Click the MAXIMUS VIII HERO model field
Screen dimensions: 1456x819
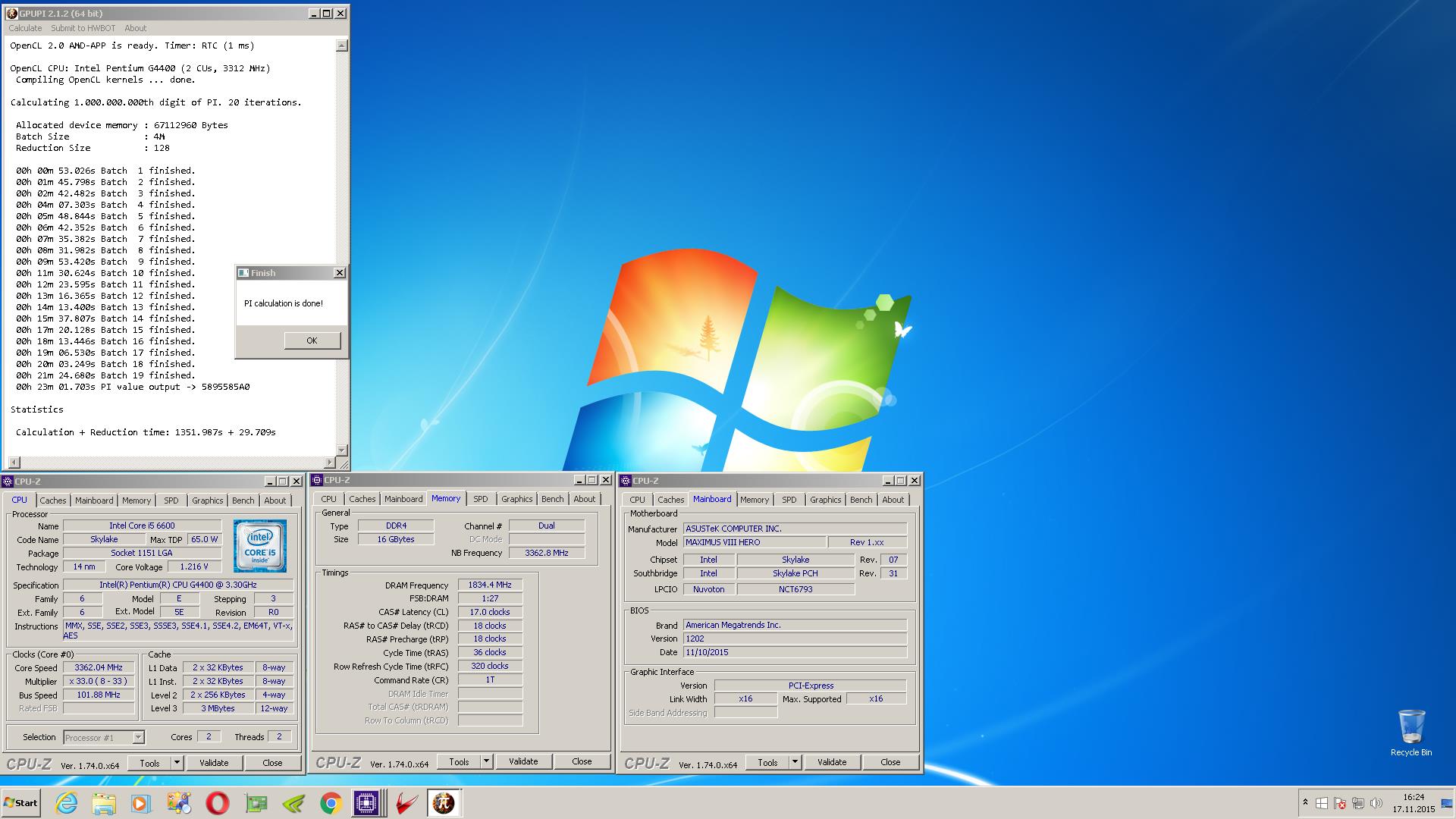(755, 542)
